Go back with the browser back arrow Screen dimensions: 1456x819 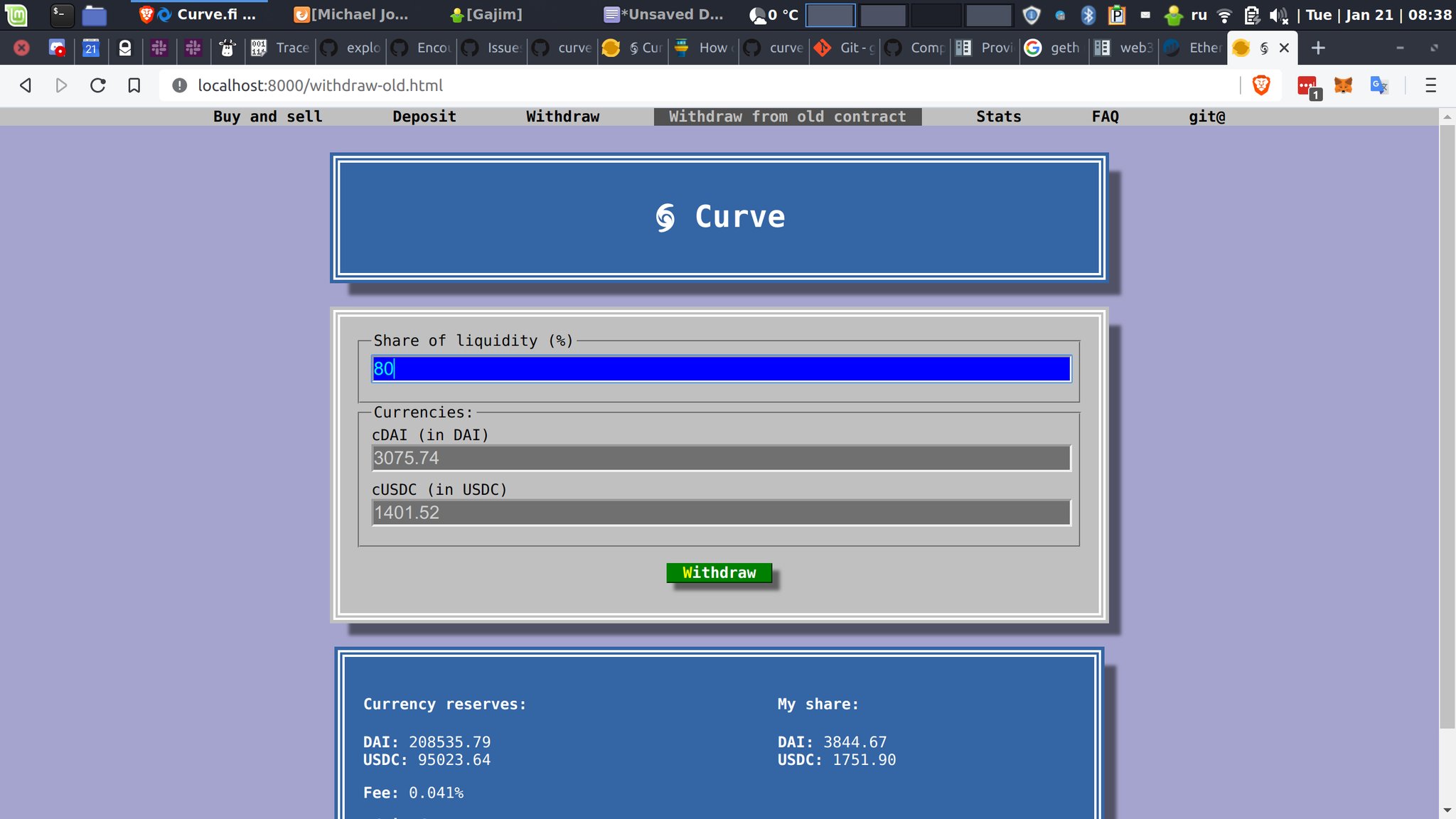26,85
